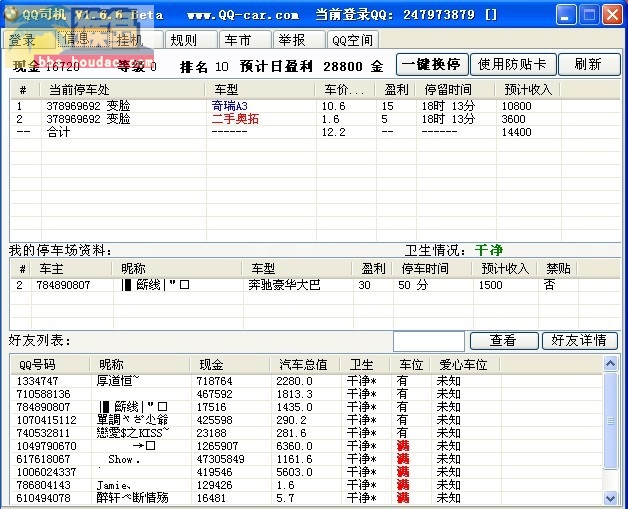628x509 pixels.
Task: Select friend 1334747 厚道恒
Action: [306, 381]
